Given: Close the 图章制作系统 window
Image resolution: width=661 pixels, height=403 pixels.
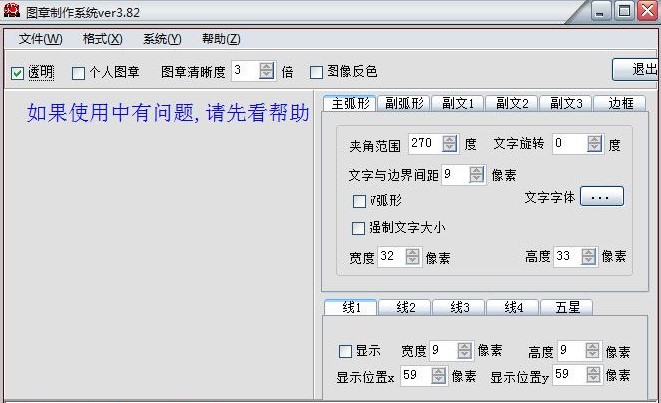Looking at the screenshot, I should click(x=648, y=11).
